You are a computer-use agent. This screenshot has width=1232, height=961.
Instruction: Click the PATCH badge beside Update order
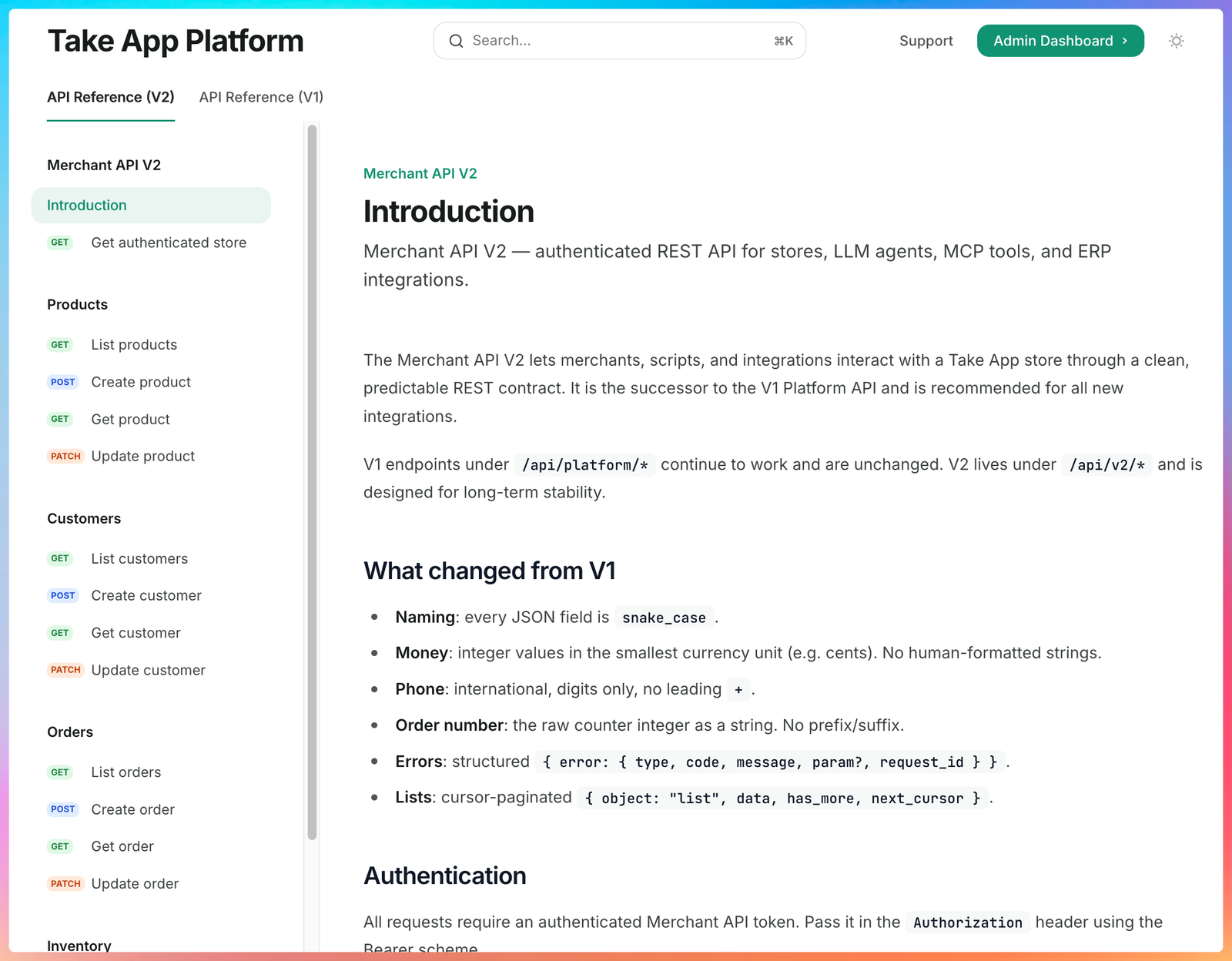(65, 883)
